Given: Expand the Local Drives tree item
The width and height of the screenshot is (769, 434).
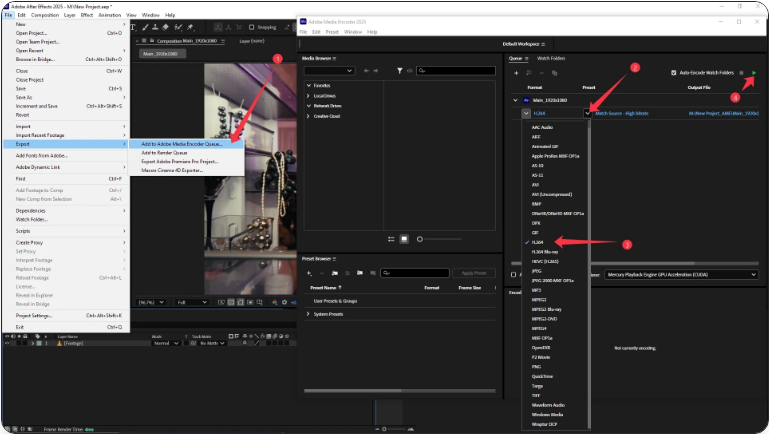Looking at the screenshot, I should pos(309,95).
